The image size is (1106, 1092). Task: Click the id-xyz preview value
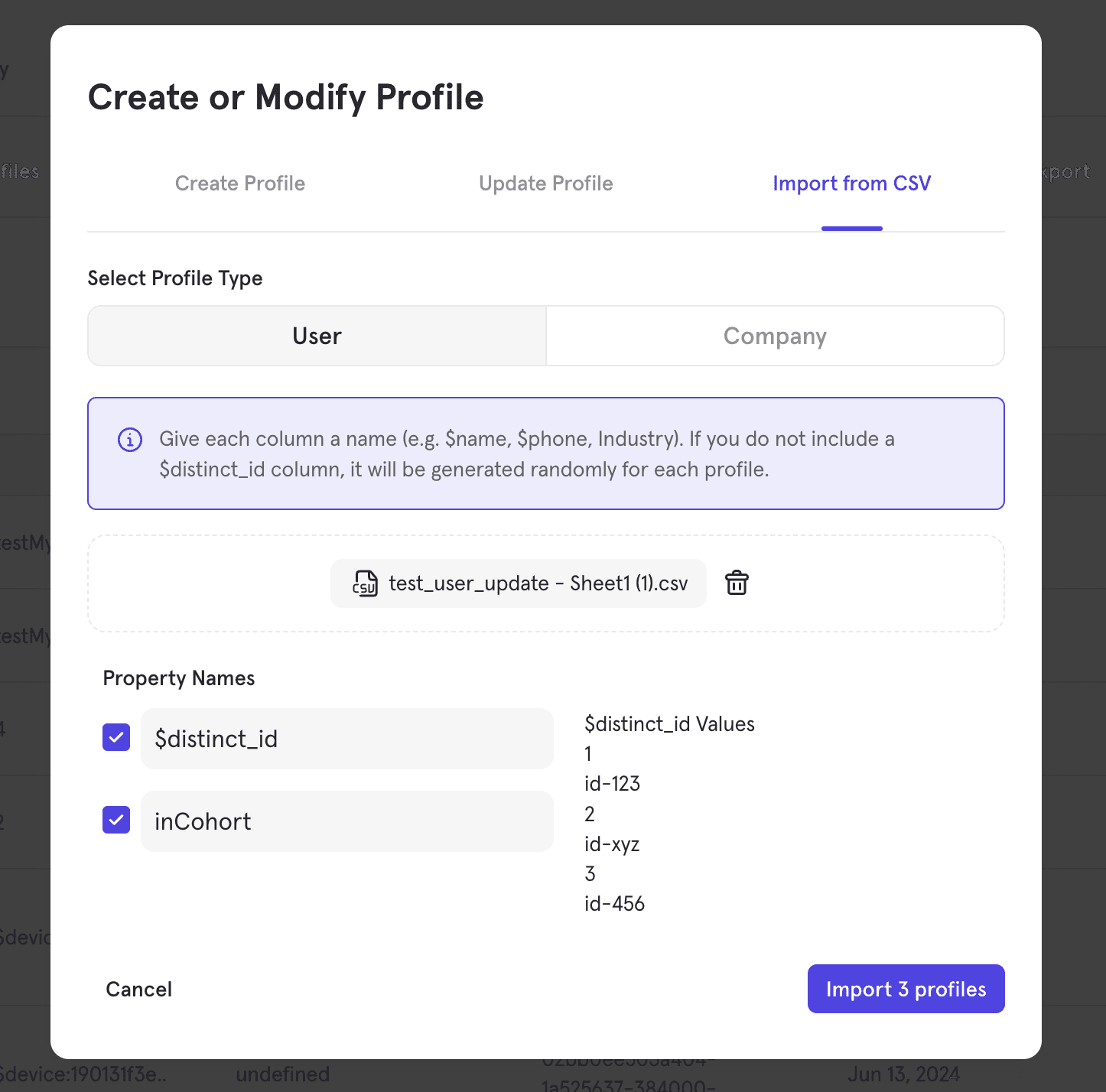[x=611, y=844]
